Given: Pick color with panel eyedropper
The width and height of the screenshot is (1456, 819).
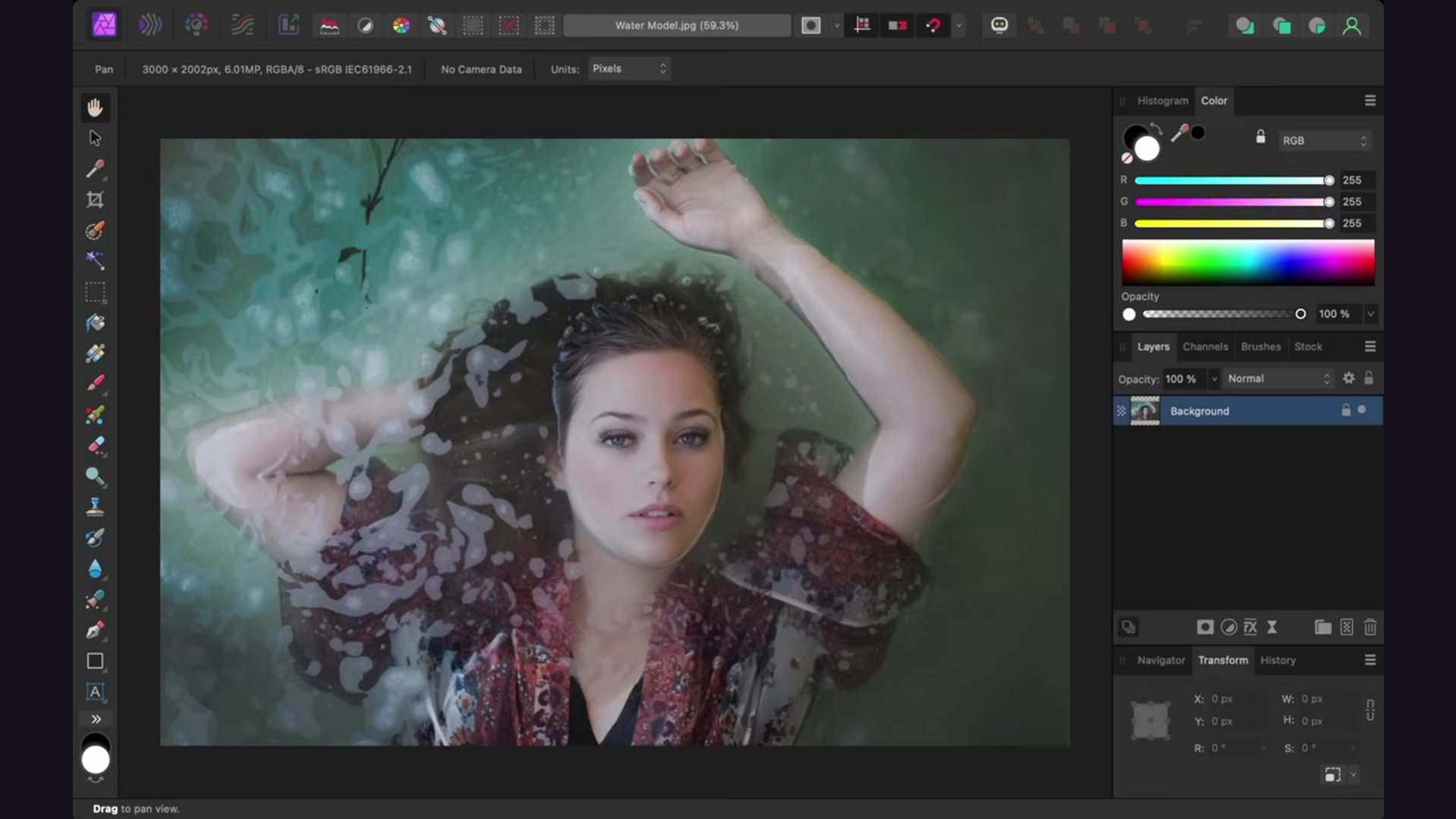Looking at the screenshot, I should pos(1179,133).
